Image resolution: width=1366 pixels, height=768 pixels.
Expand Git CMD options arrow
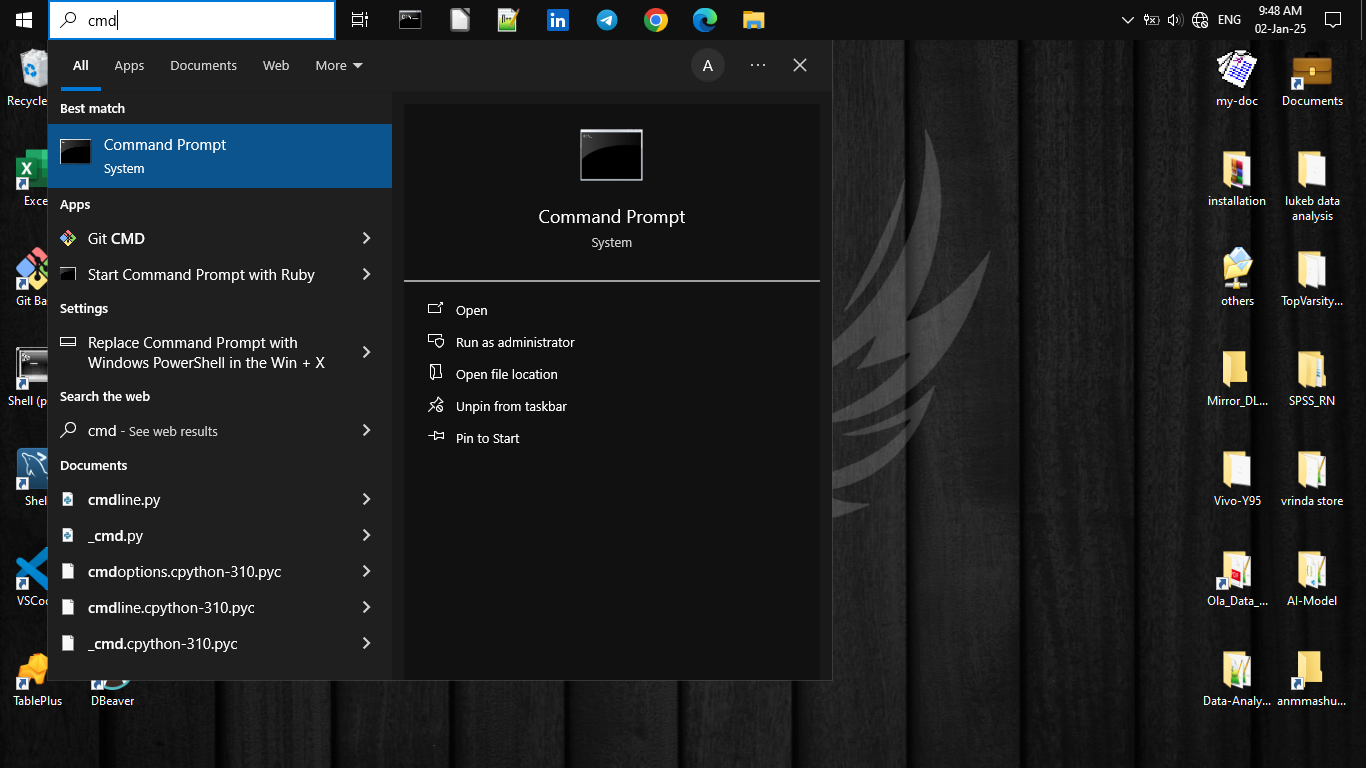point(366,238)
